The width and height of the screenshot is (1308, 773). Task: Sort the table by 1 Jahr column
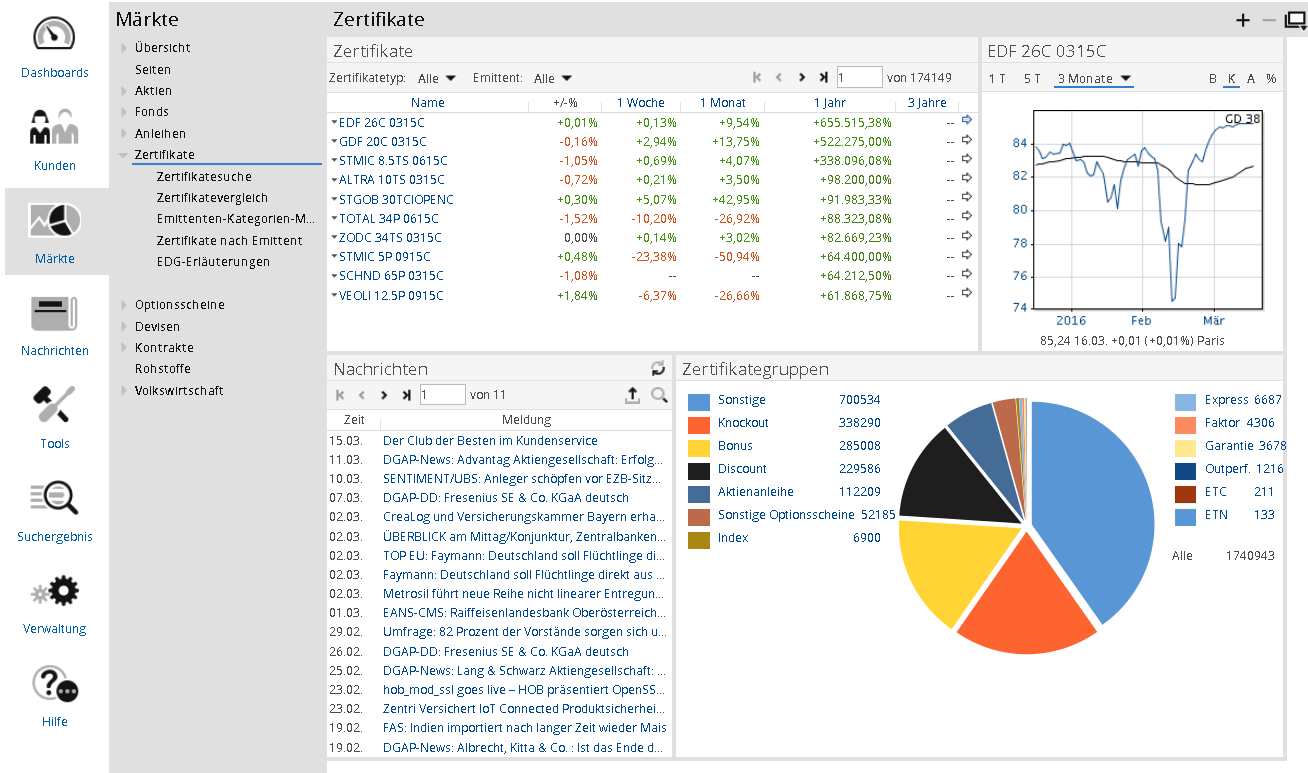(830, 103)
